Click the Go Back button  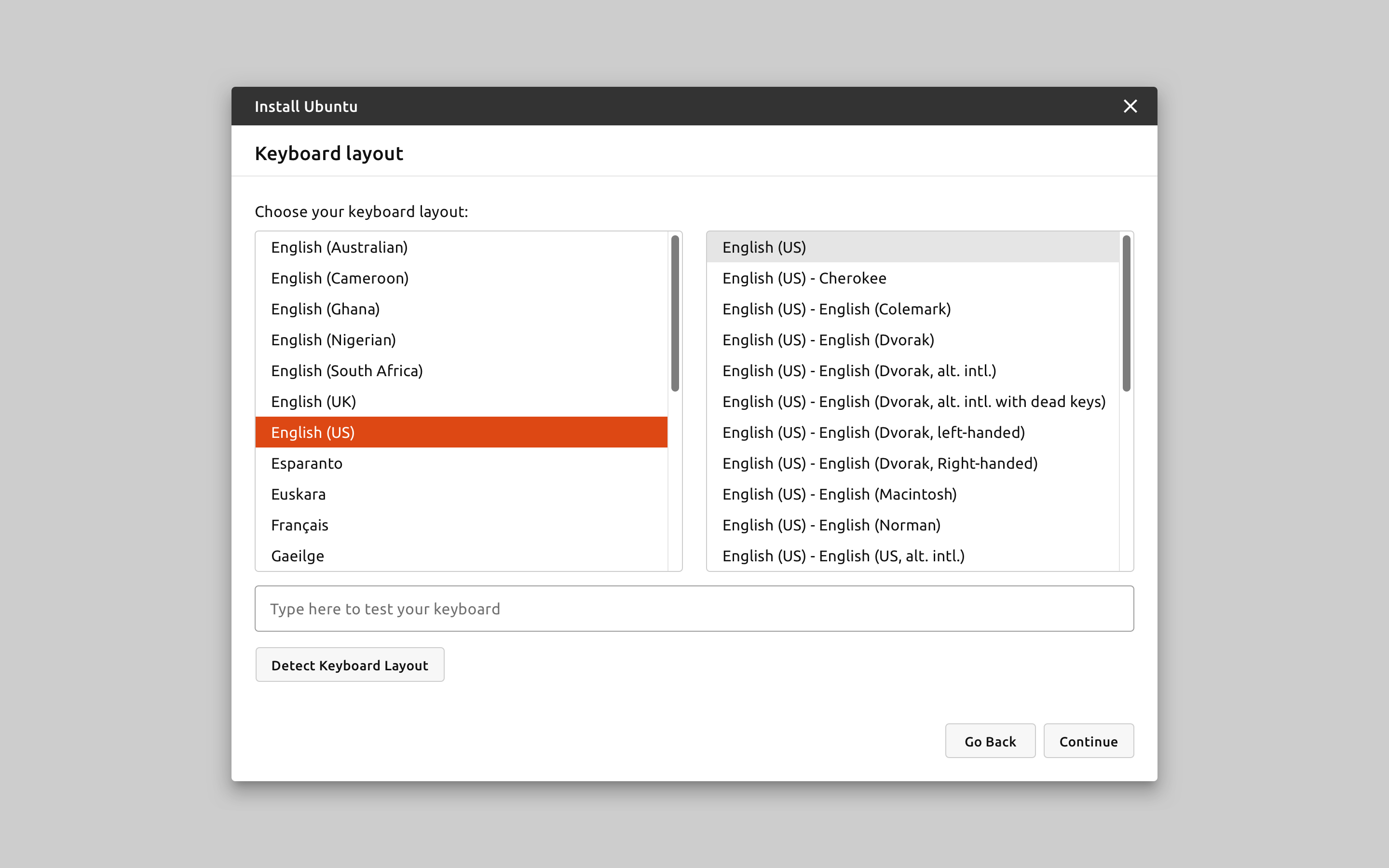990,741
